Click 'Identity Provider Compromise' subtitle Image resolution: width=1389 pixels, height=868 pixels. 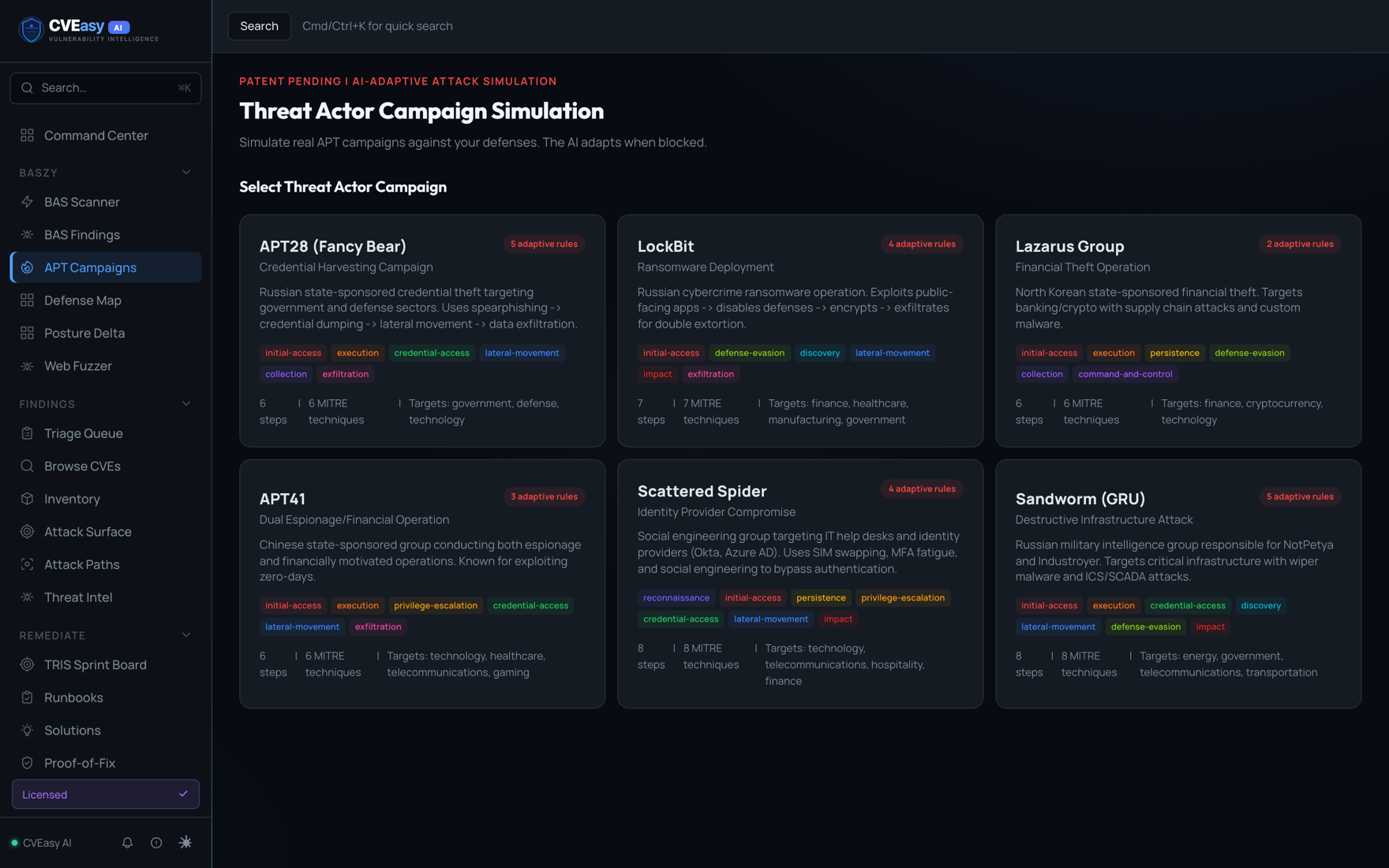[716, 512]
